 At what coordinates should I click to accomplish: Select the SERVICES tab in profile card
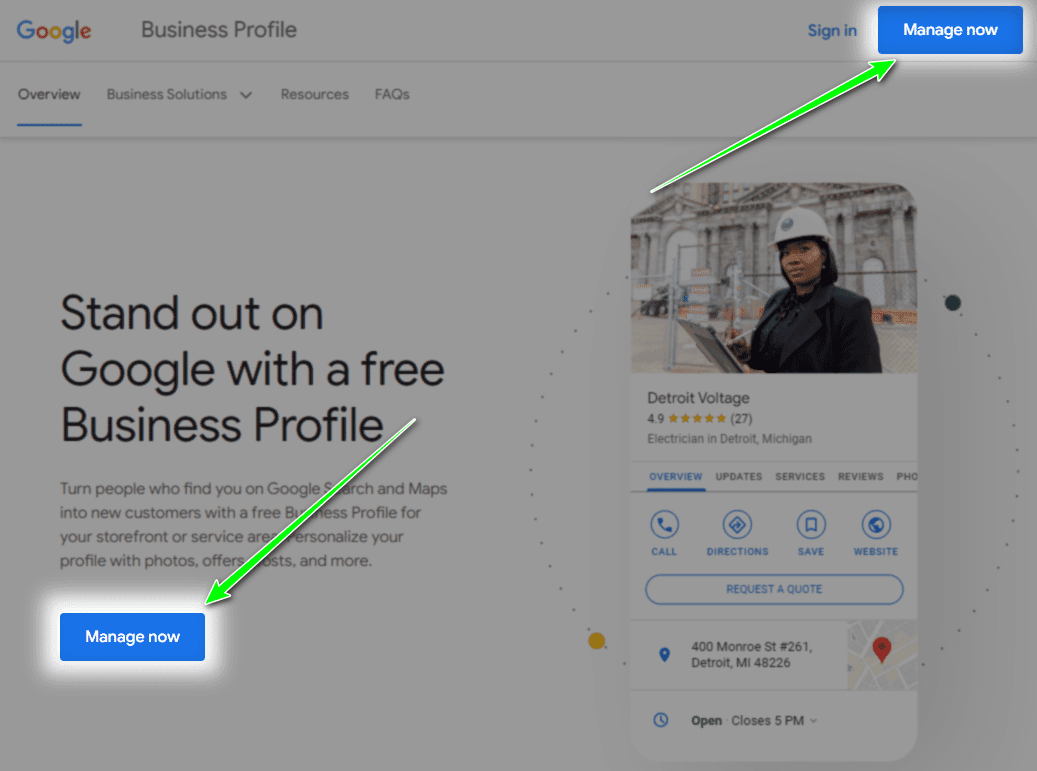tap(800, 477)
